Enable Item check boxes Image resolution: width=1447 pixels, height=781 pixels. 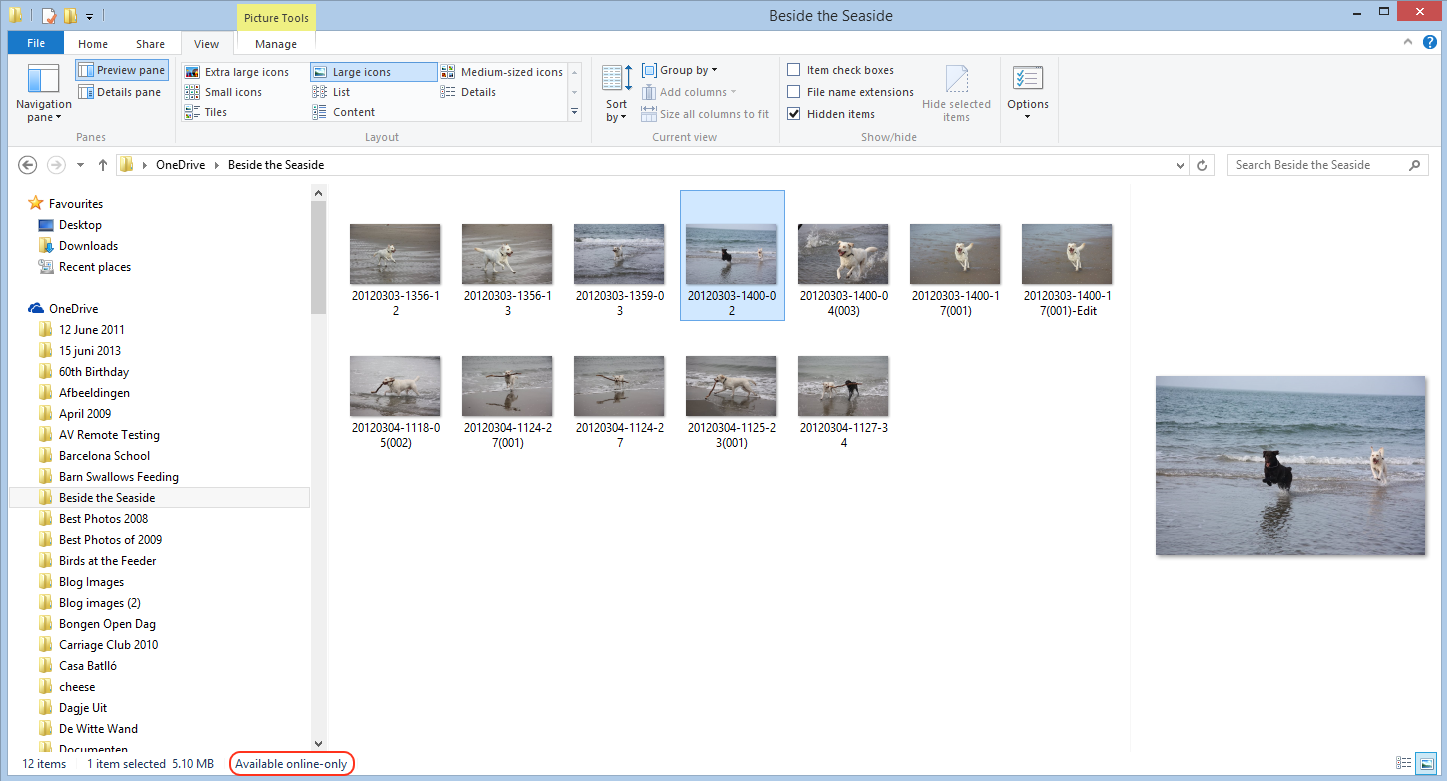pyautogui.click(x=793, y=70)
